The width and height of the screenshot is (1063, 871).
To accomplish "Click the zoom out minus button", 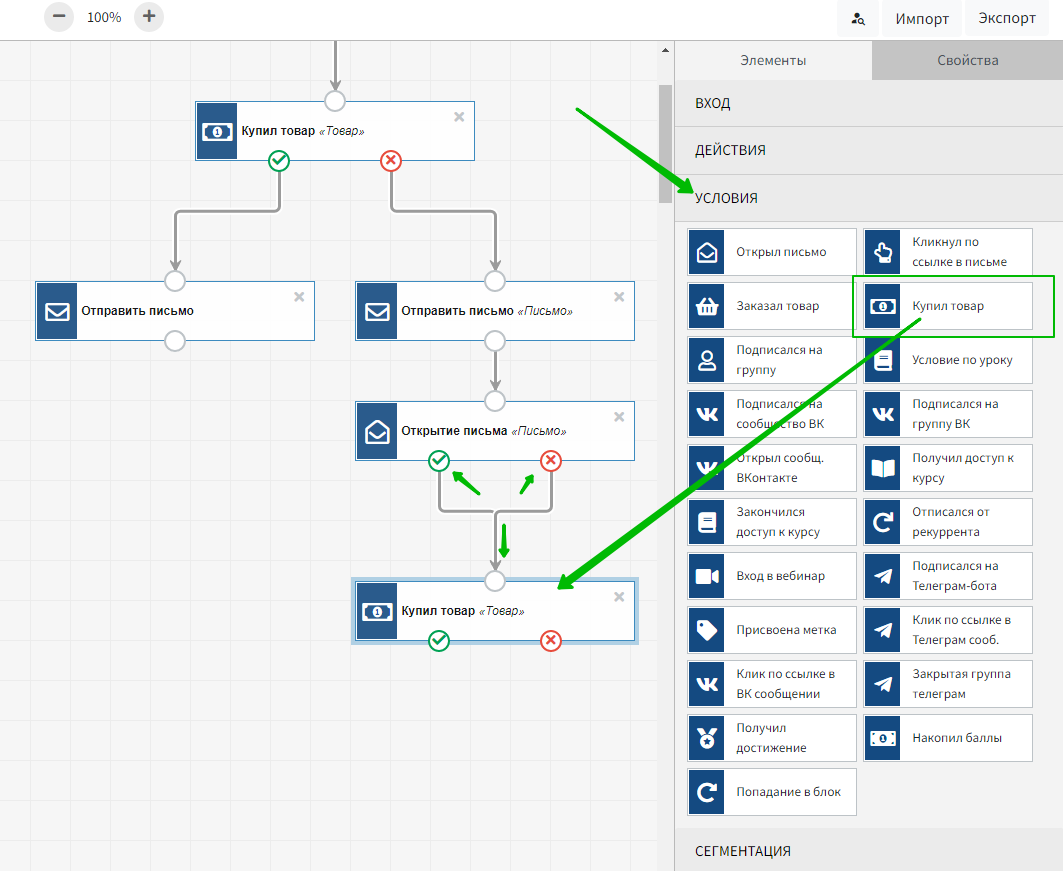I will coord(59,16).
